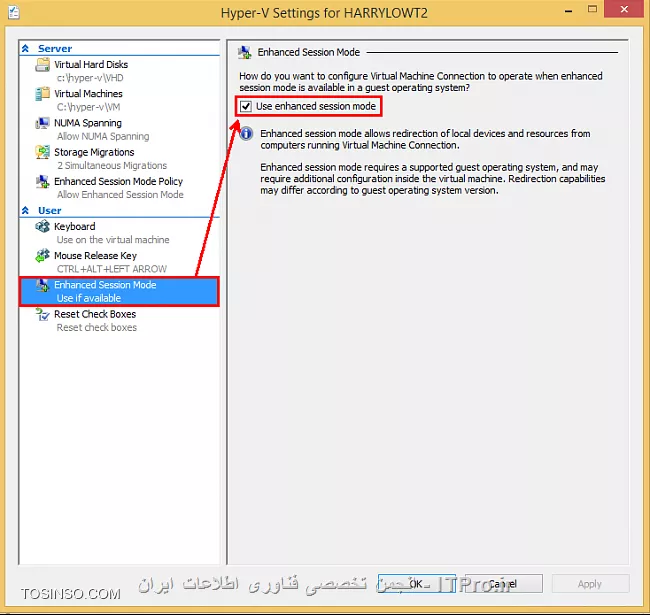Click the Reset Check Boxes icon

point(42,314)
